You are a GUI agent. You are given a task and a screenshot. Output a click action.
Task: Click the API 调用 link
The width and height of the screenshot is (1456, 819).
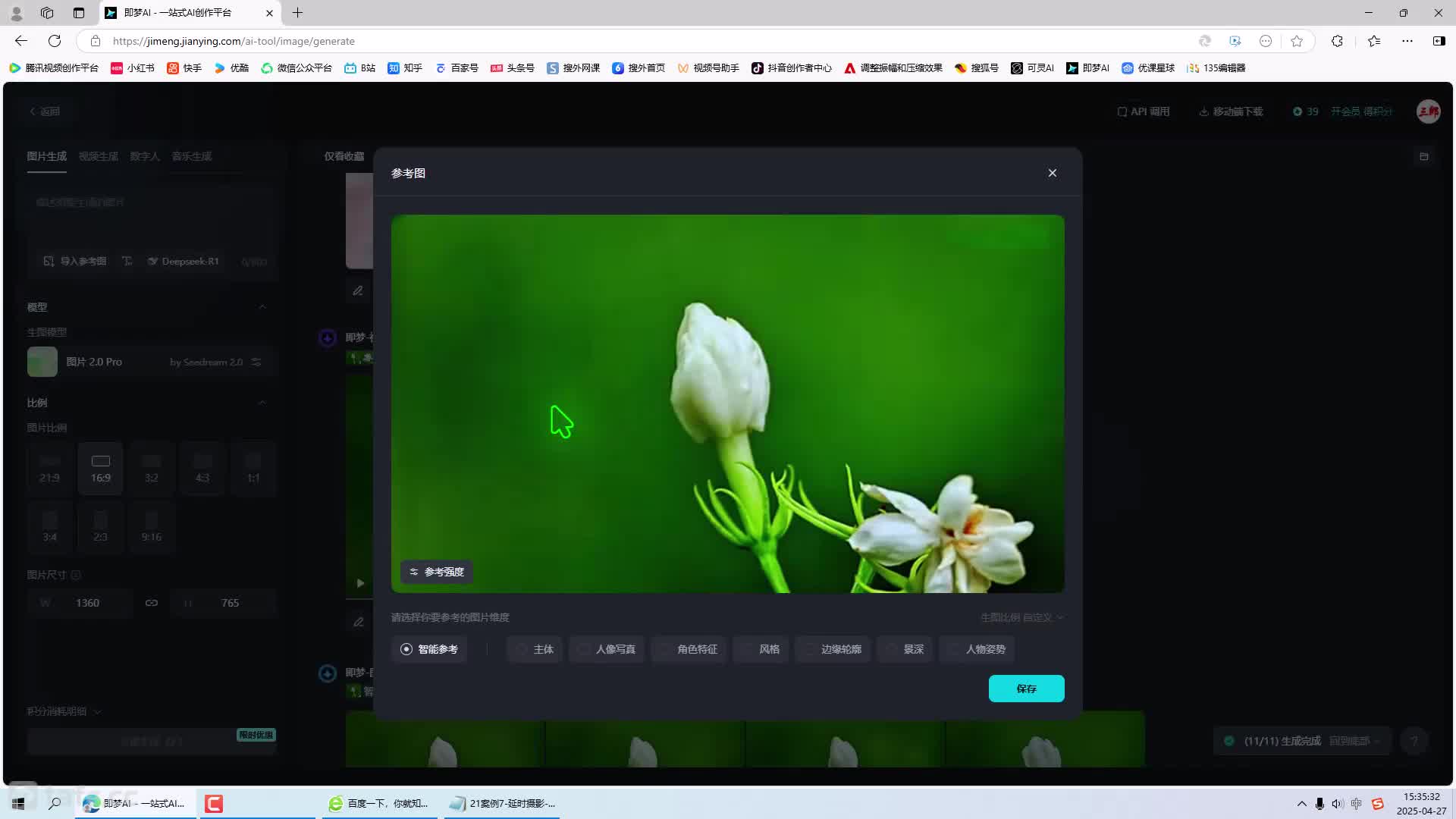1144,111
